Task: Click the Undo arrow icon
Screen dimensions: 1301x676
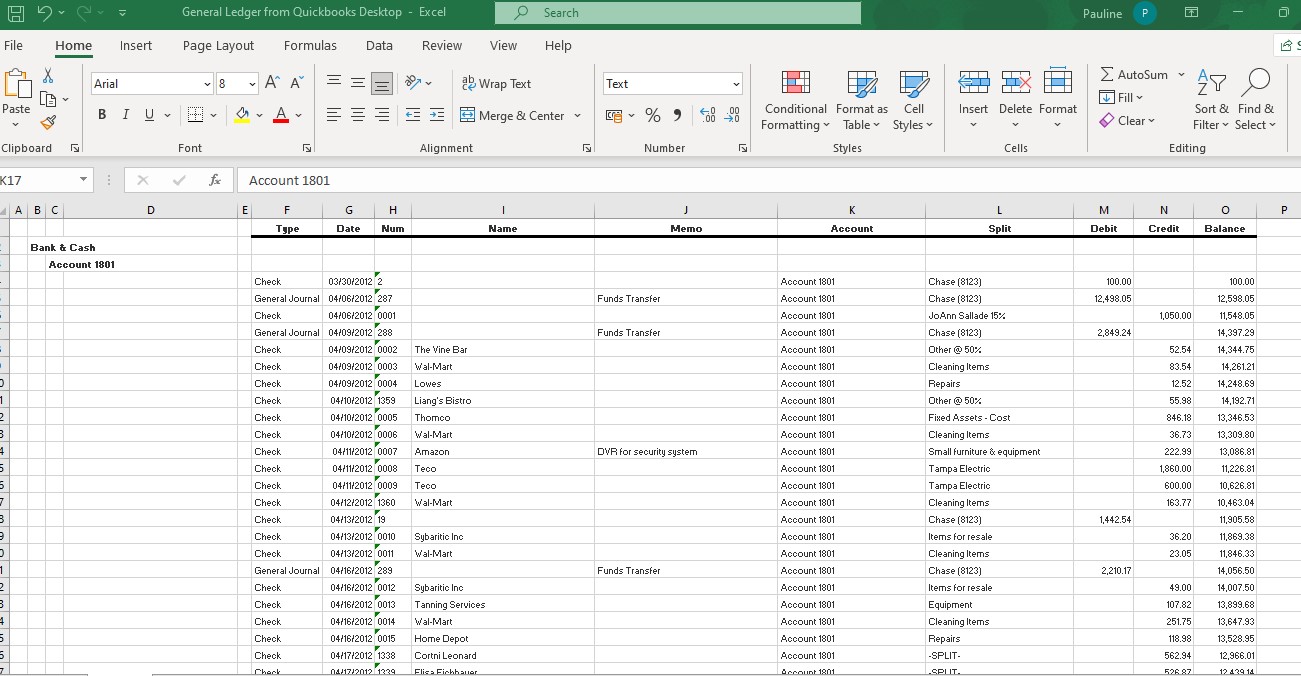Action: pyautogui.click(x=44, y=13)
